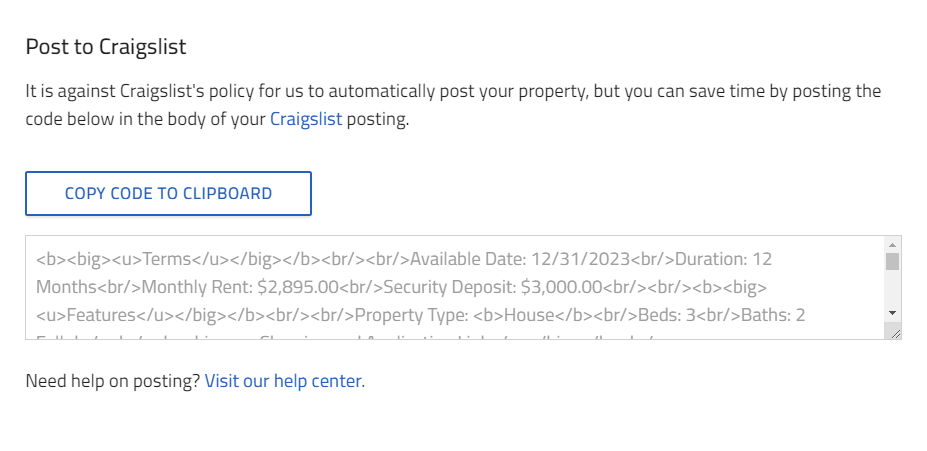Click the Post to Craigslist heading

[x=106, y=47]
